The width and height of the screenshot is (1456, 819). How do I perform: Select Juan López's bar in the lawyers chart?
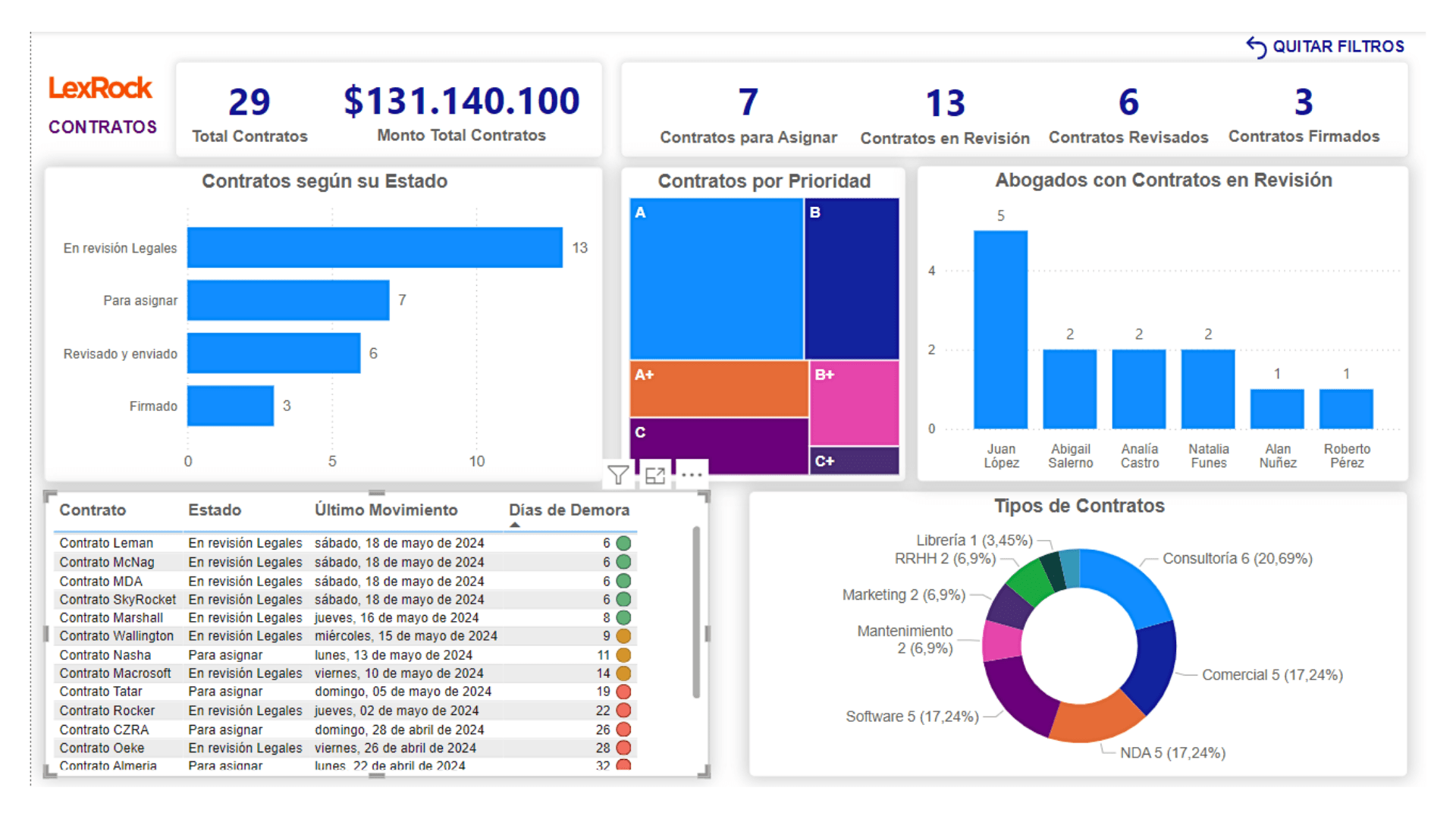pyautogui.click(x=1000, y=330)
